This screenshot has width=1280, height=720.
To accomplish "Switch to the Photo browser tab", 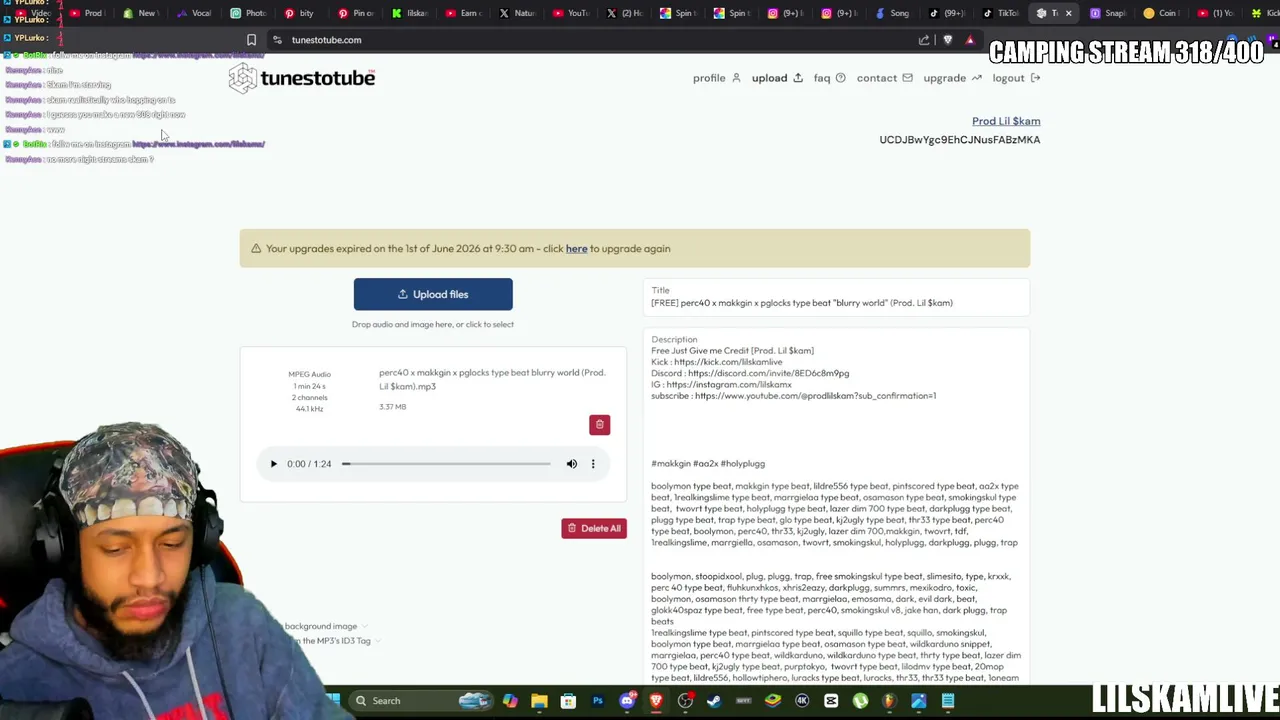I will (248, 13).
